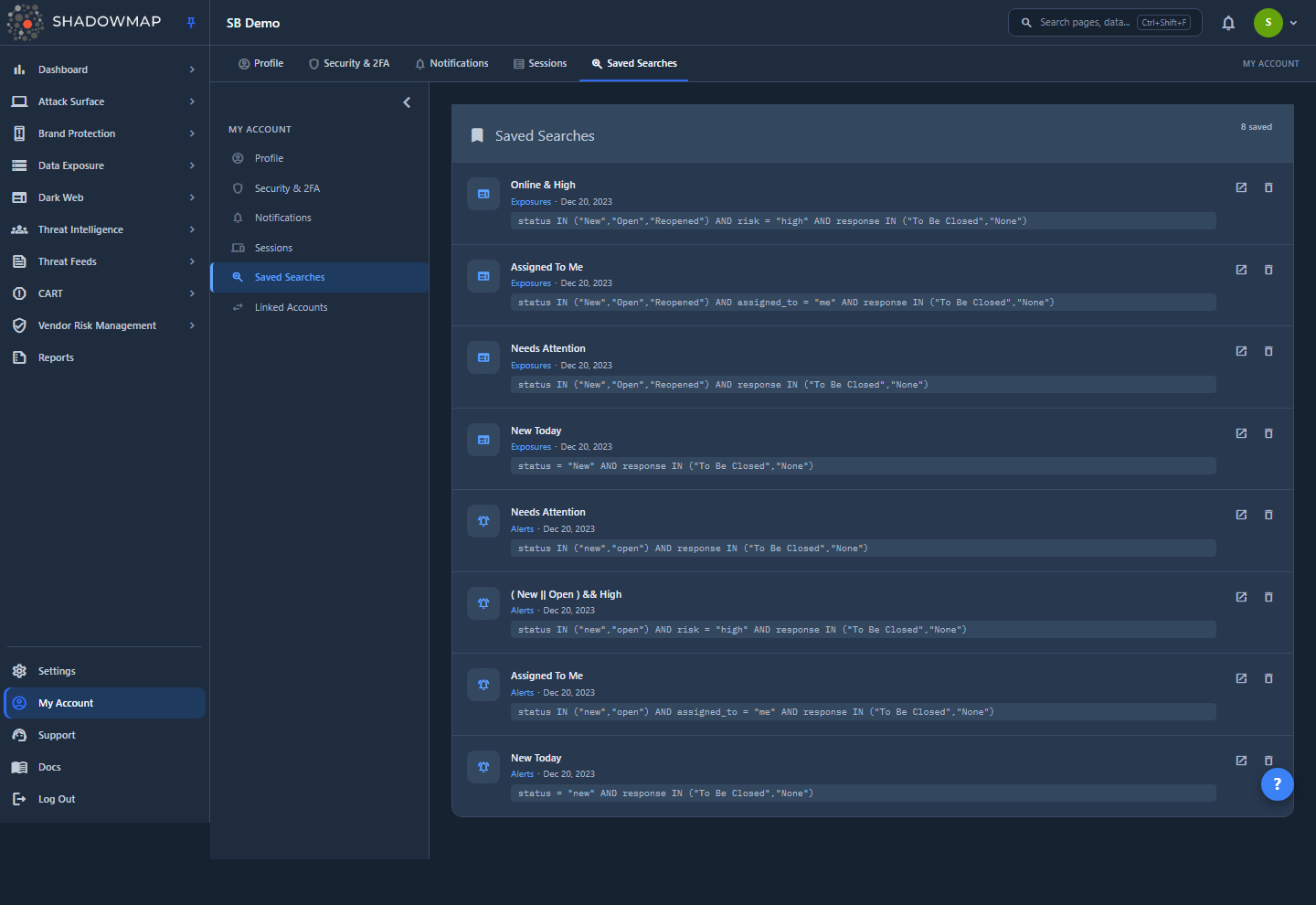1316x905 pixels.
Task: Delete the 'New Today' exposures saved search
Action: pyautogui.click(x=1268, y=433)
